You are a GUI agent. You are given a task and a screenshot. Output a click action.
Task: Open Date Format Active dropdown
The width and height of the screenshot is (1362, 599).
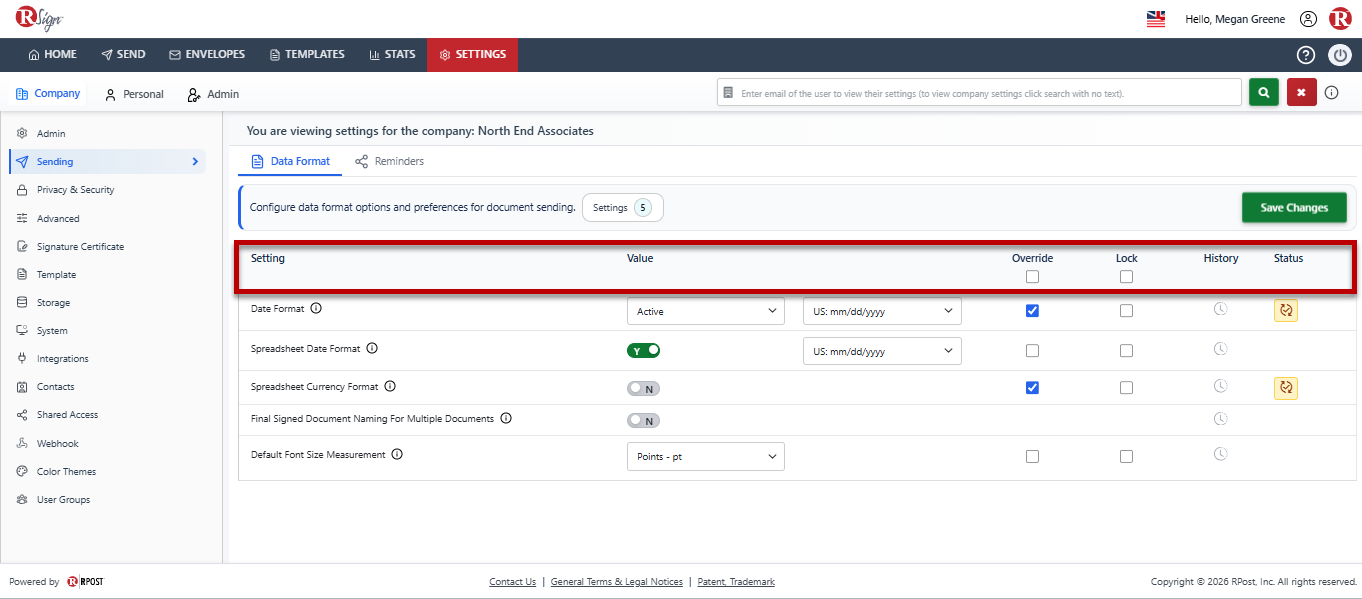[x=706, y=311]
